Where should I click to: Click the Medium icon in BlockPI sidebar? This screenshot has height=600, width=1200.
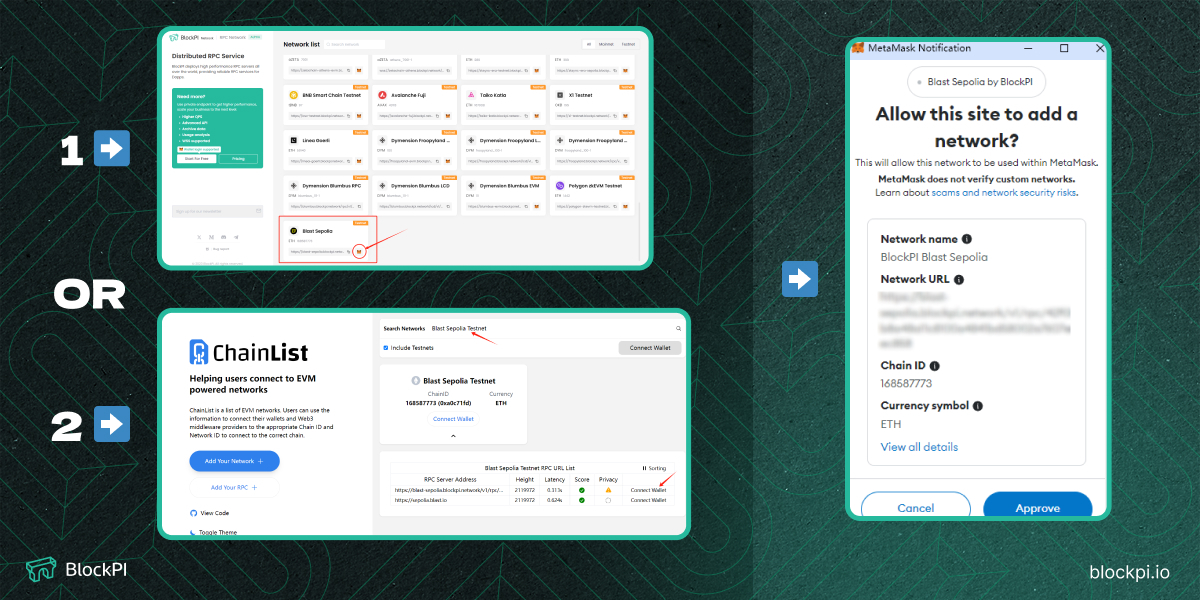(211, 237)
